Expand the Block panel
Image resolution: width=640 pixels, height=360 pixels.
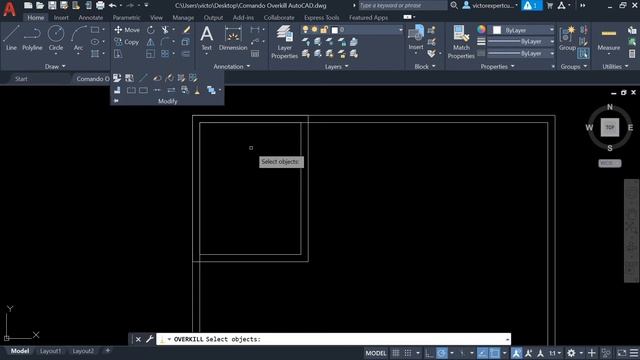425,66
